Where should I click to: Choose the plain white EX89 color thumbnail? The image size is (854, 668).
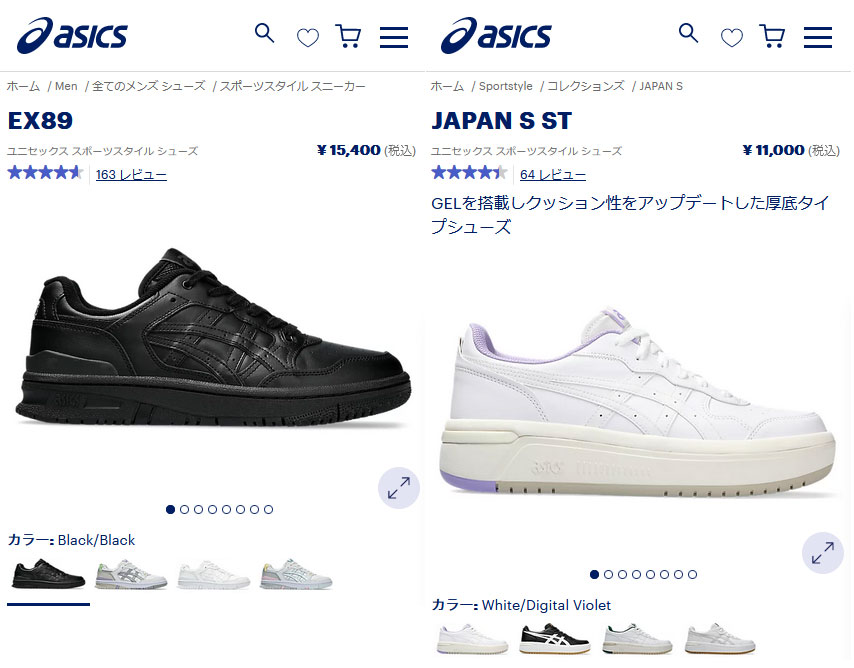click(x=214, y=574)
